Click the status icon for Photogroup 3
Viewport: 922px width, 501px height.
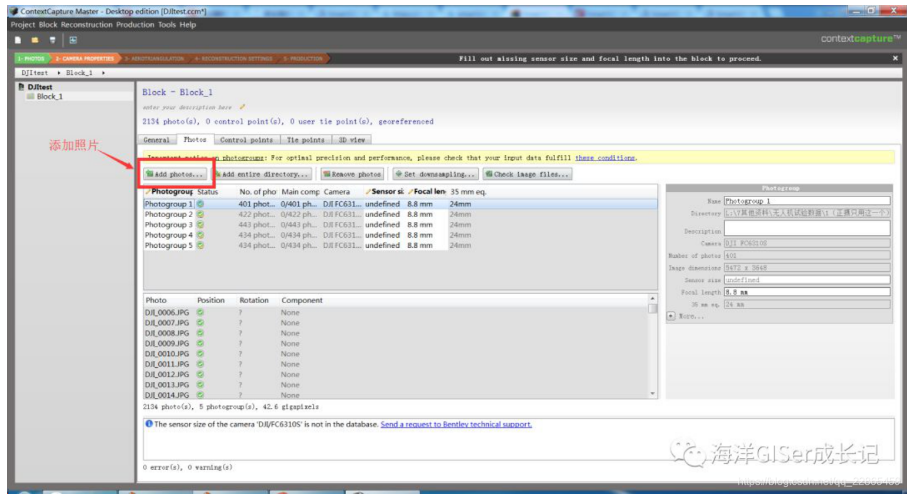coord(201,225)
